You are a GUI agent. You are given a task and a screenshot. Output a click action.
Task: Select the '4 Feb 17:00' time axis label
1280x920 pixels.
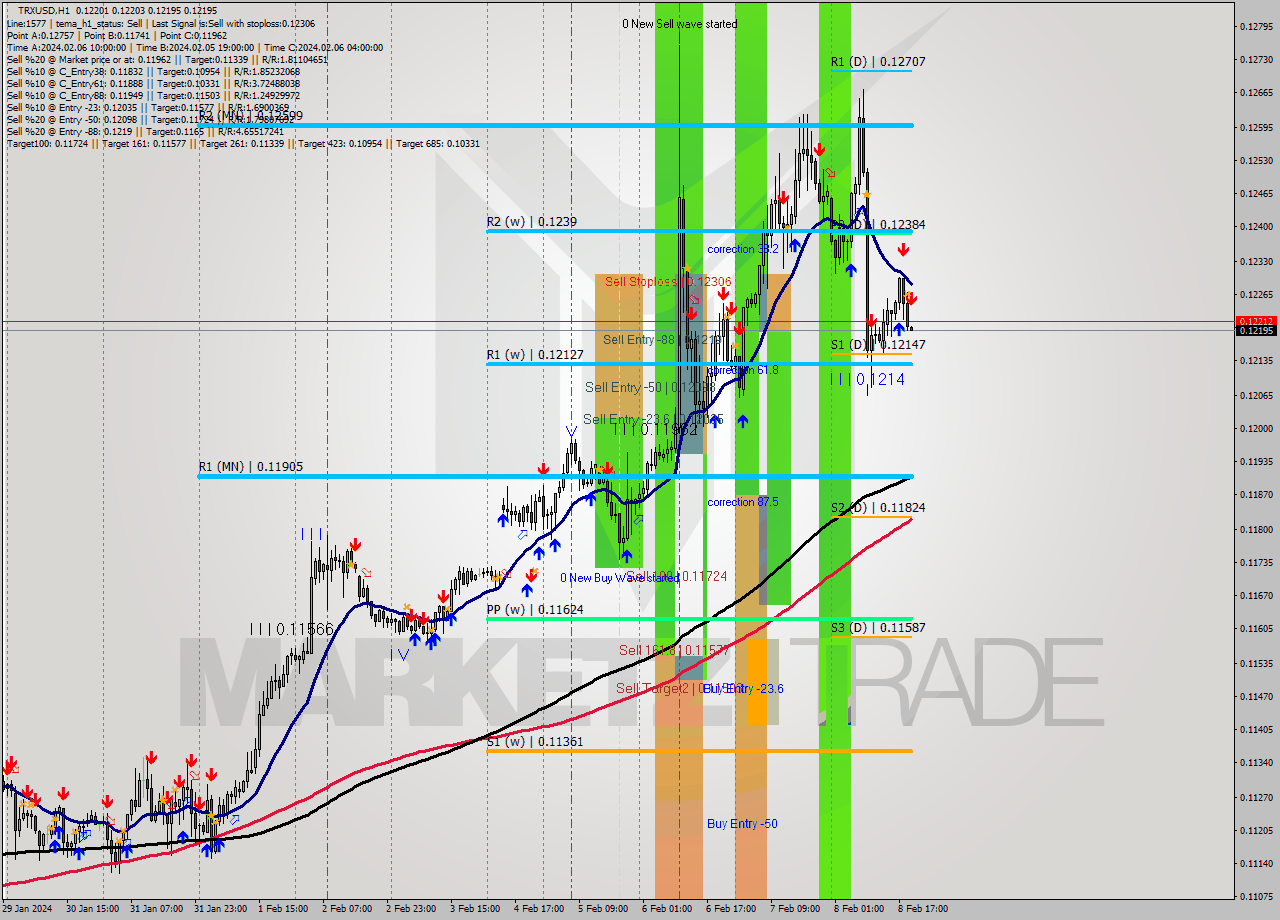[x=539, y=909]
